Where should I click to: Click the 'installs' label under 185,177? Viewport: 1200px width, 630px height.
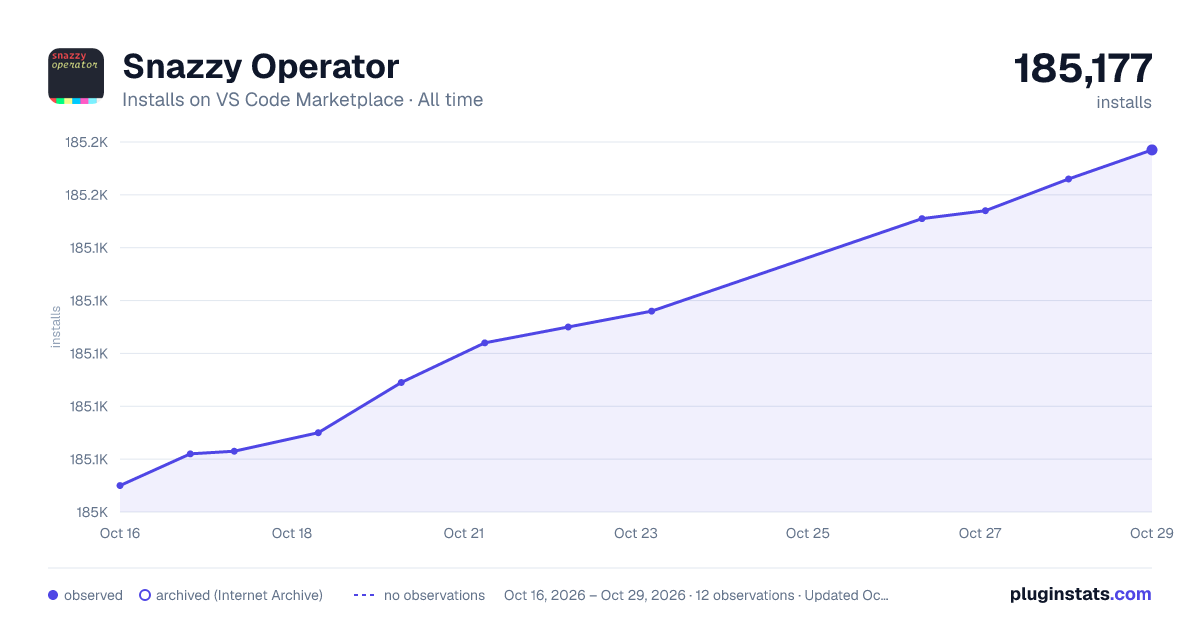[x=1124, y=103]
